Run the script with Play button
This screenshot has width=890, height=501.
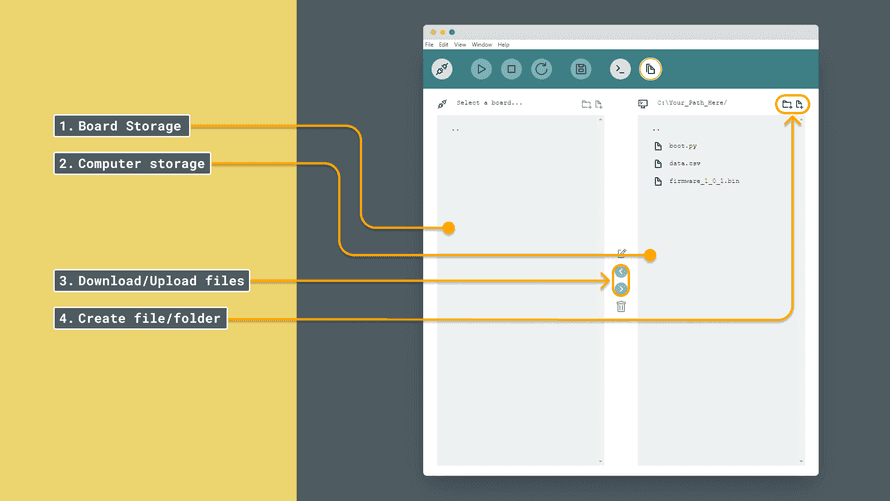(481, 69)
